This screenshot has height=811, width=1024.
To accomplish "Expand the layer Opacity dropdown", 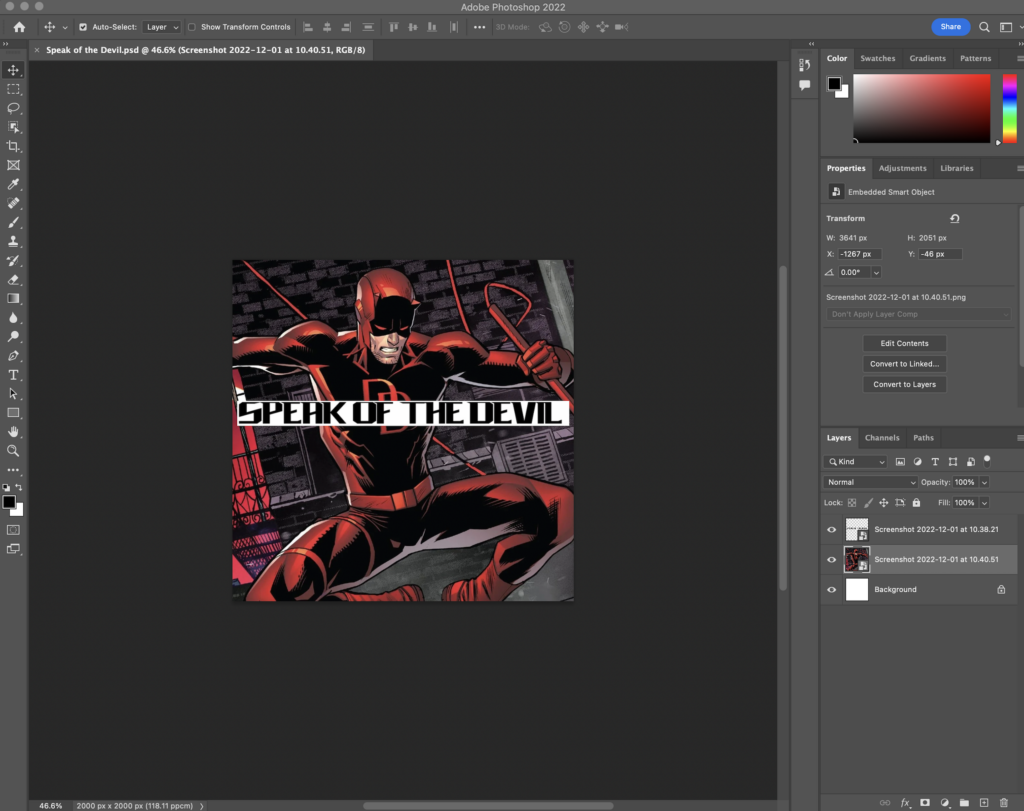I will point(984,482).
